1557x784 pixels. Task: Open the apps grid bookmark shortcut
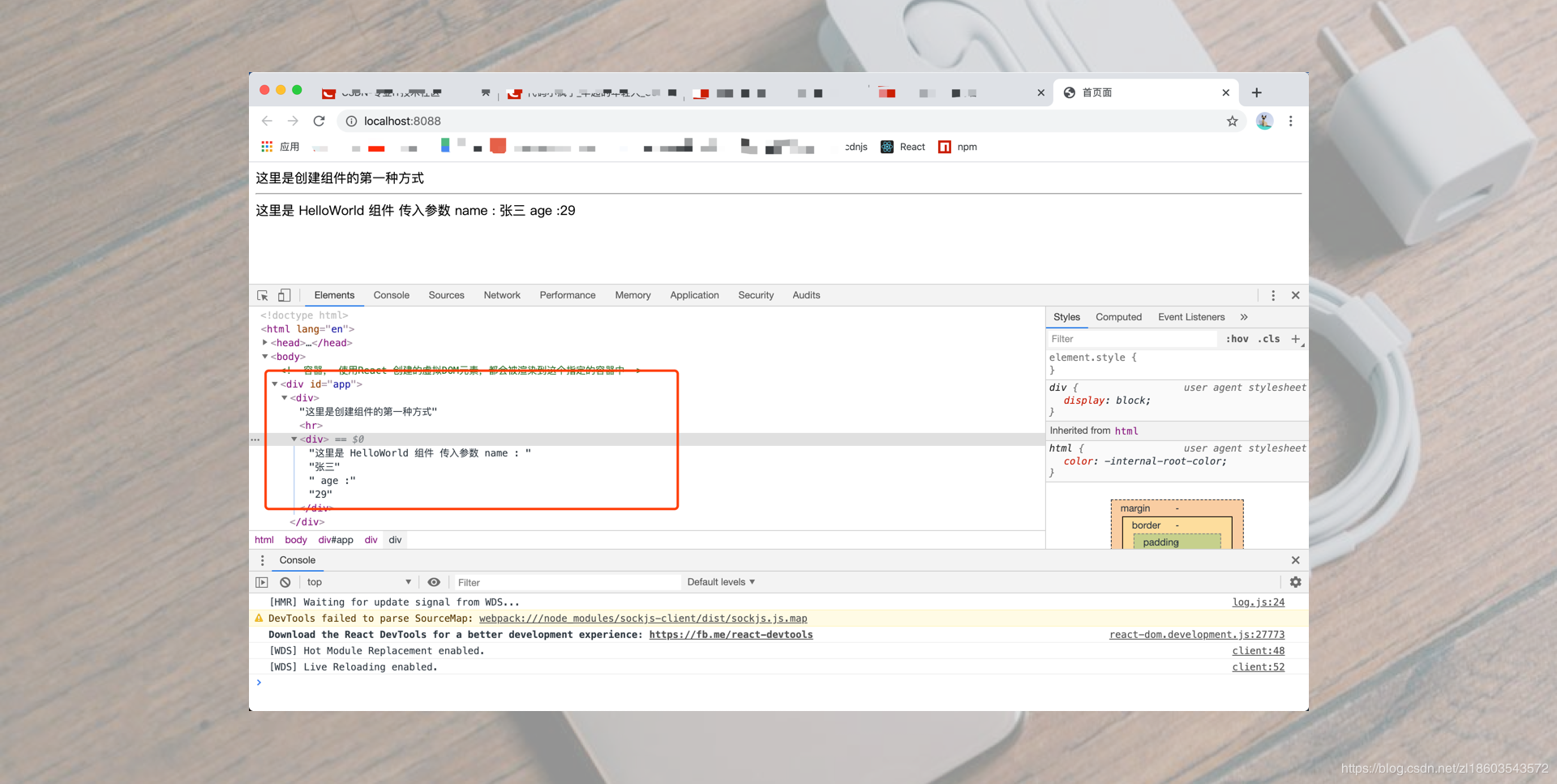[267, 147]
